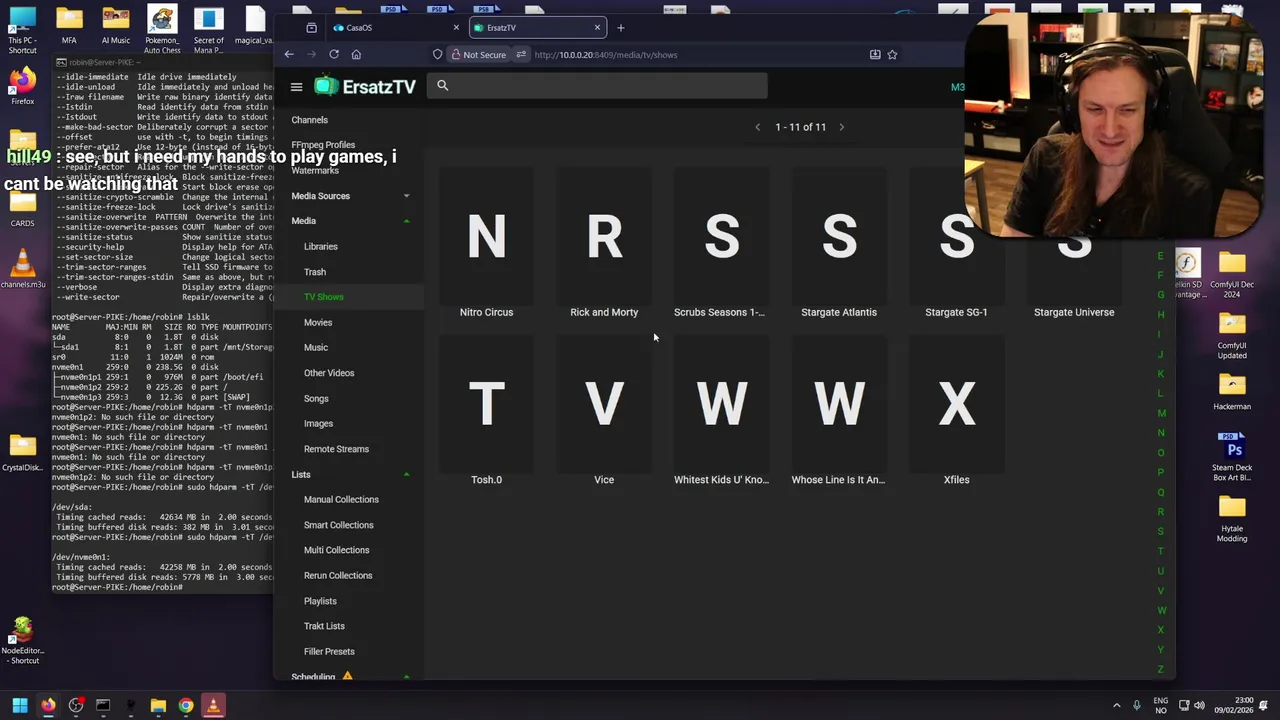Bookmark this page with the star

[892, 55]
